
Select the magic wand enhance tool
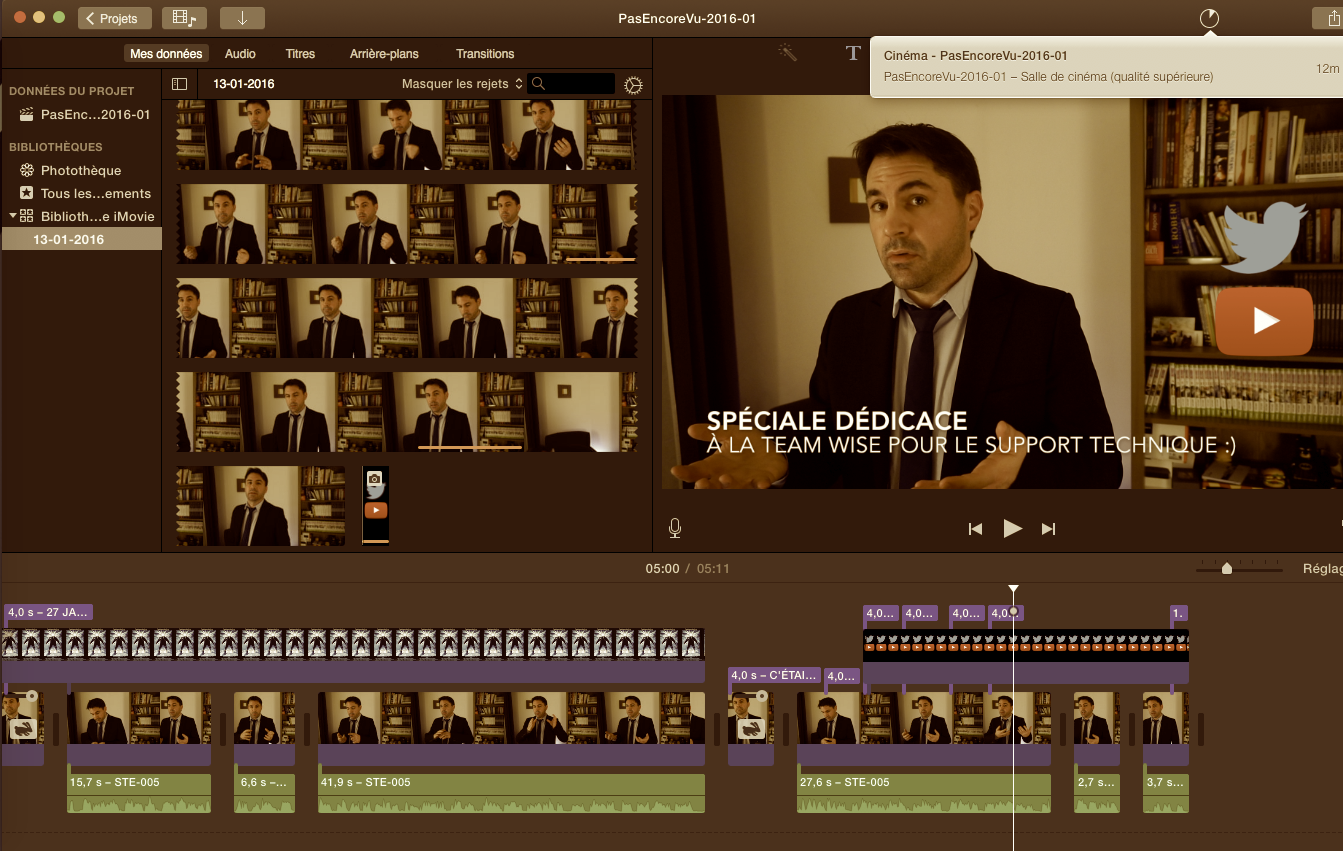(788, 54)
